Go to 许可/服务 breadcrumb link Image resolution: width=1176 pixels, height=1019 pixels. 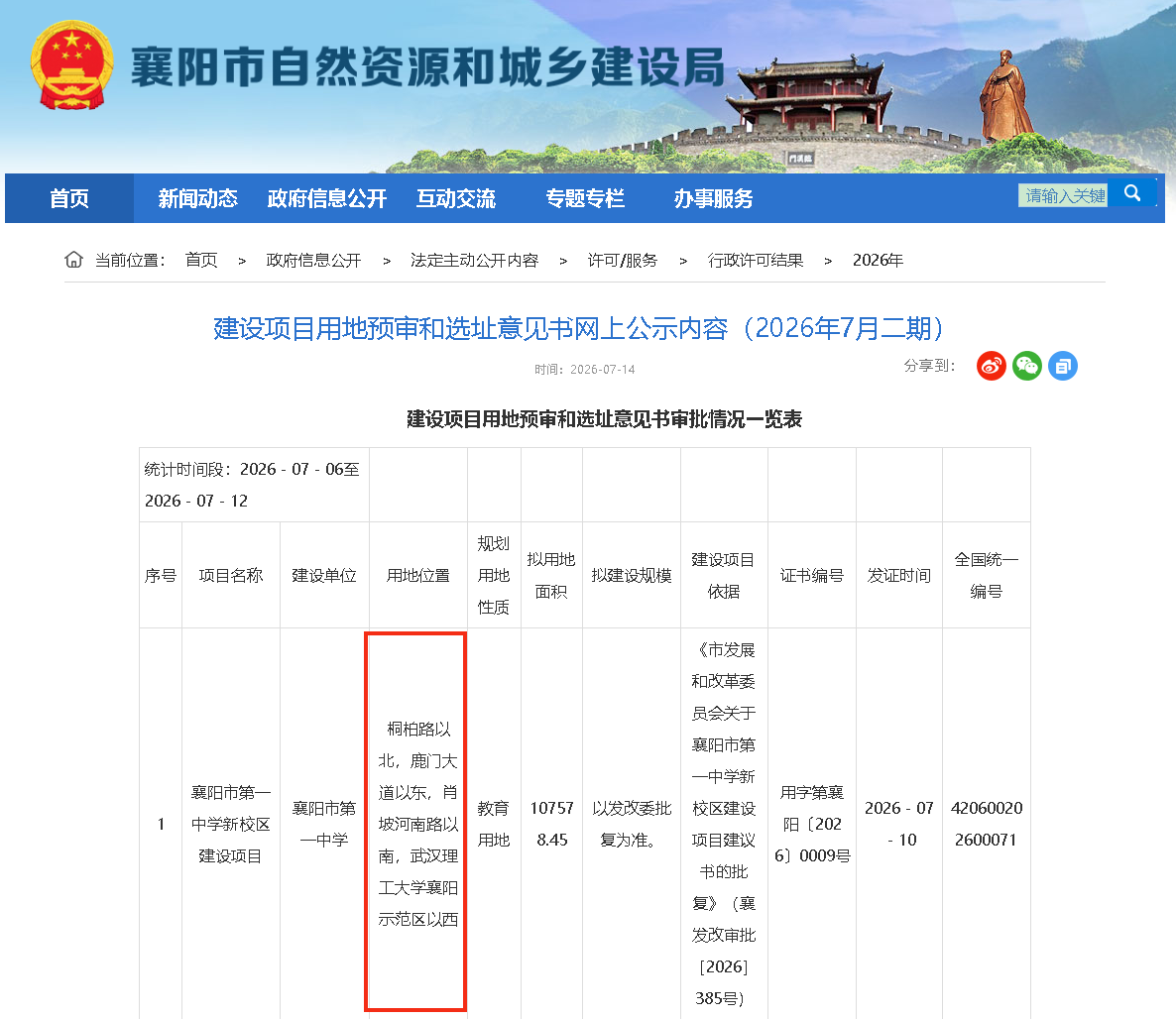[623, 260]
